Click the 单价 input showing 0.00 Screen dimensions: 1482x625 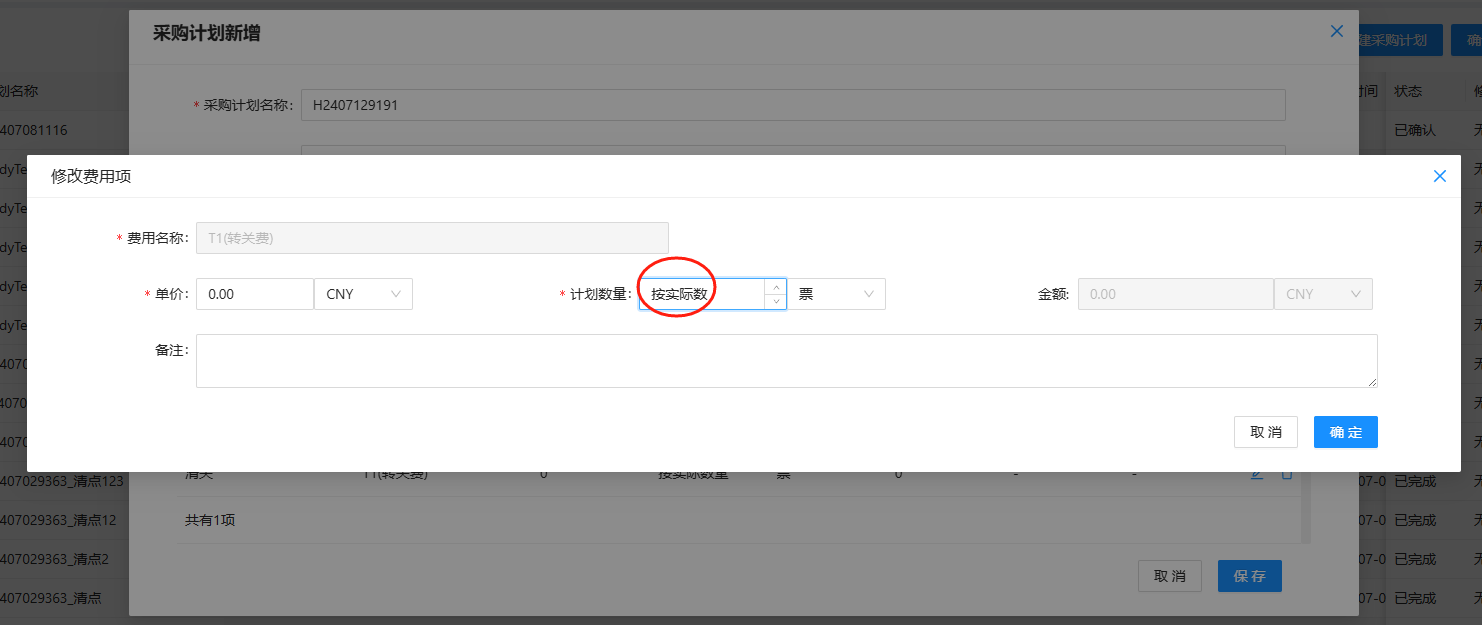255,294
